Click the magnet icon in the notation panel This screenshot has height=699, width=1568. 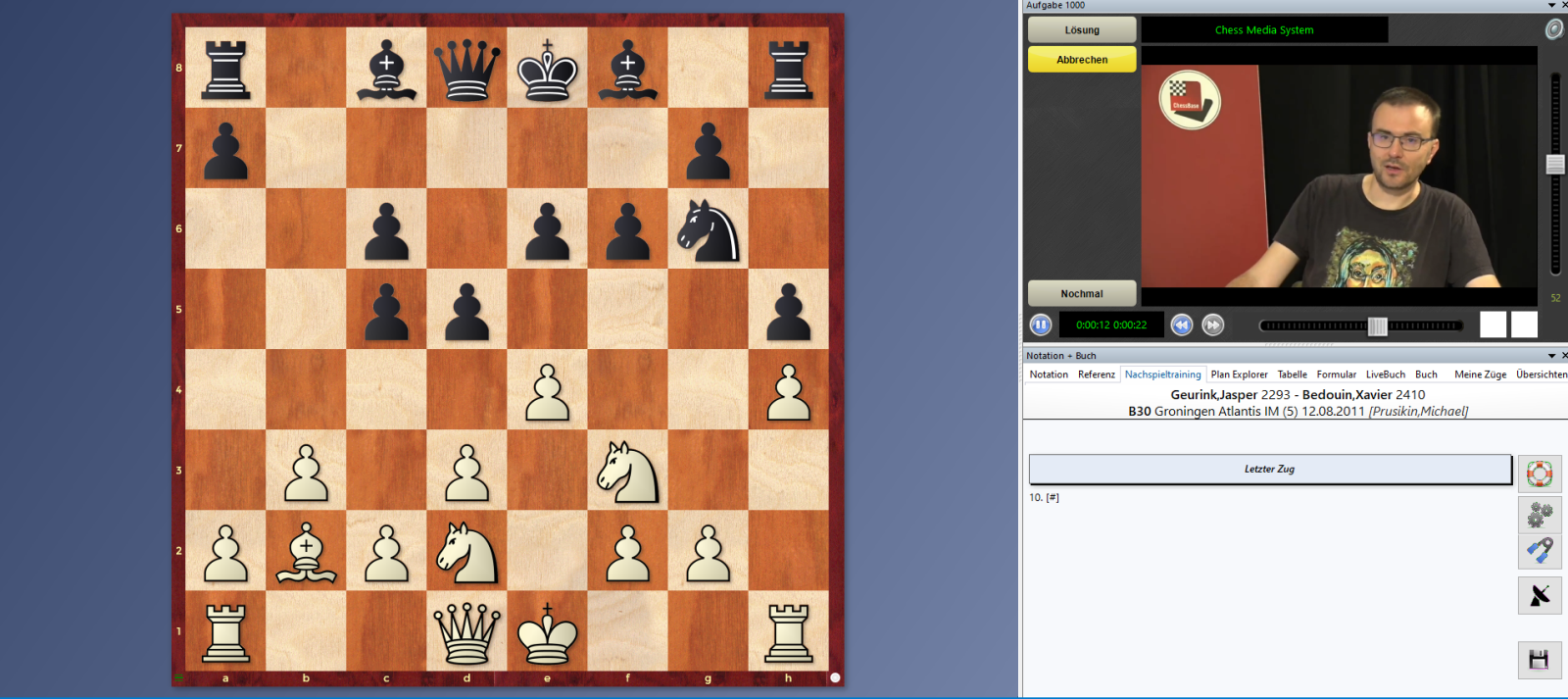coord(1540,551)
